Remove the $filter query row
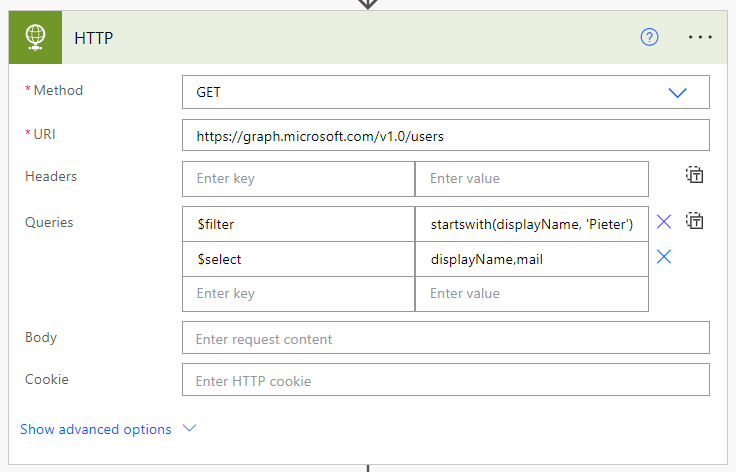The image size is (736, 472). (x=664, y=221)
